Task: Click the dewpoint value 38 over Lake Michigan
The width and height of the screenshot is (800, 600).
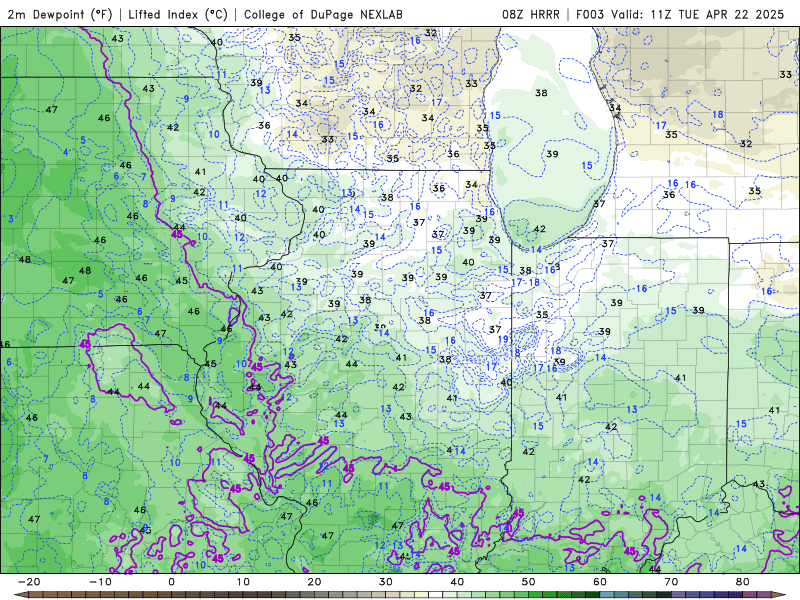Action: tap(541, 93)
